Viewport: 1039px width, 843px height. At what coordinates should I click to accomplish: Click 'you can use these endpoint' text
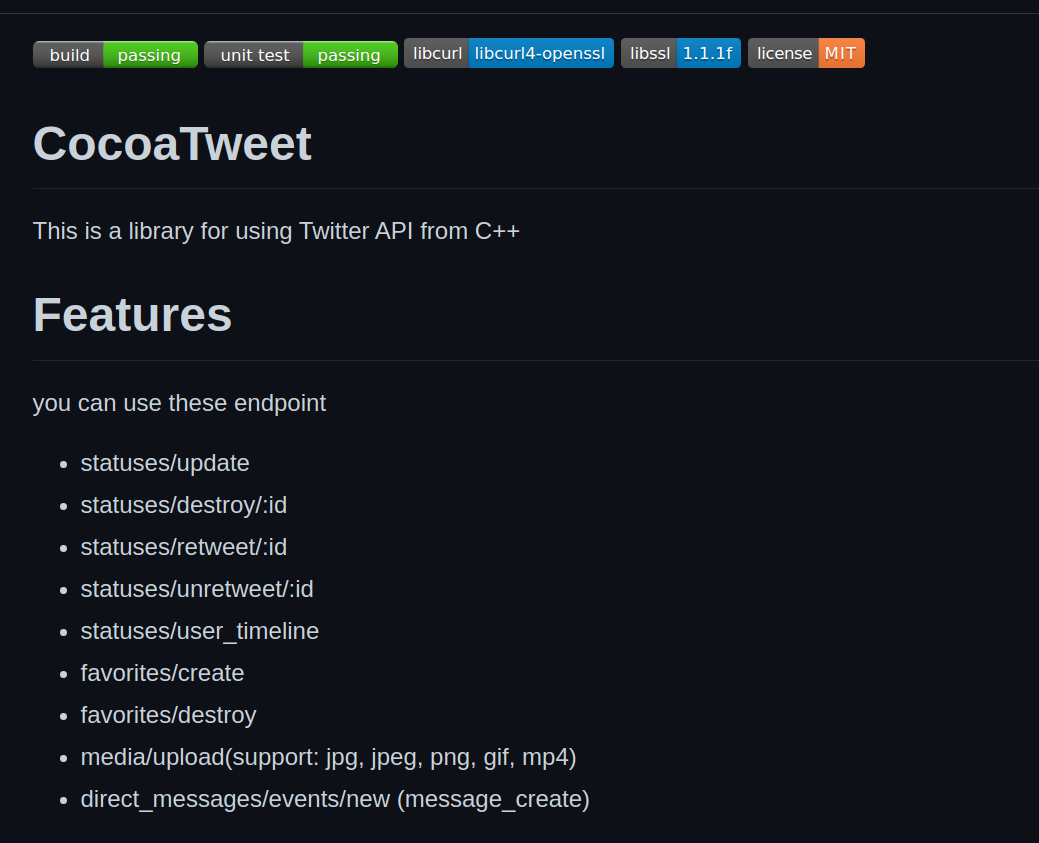coord(180,403)
